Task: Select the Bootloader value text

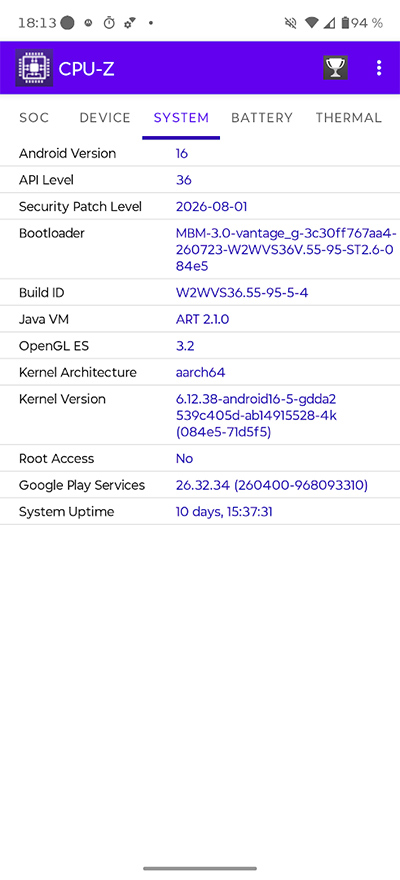Action: [x=286, y=249]
